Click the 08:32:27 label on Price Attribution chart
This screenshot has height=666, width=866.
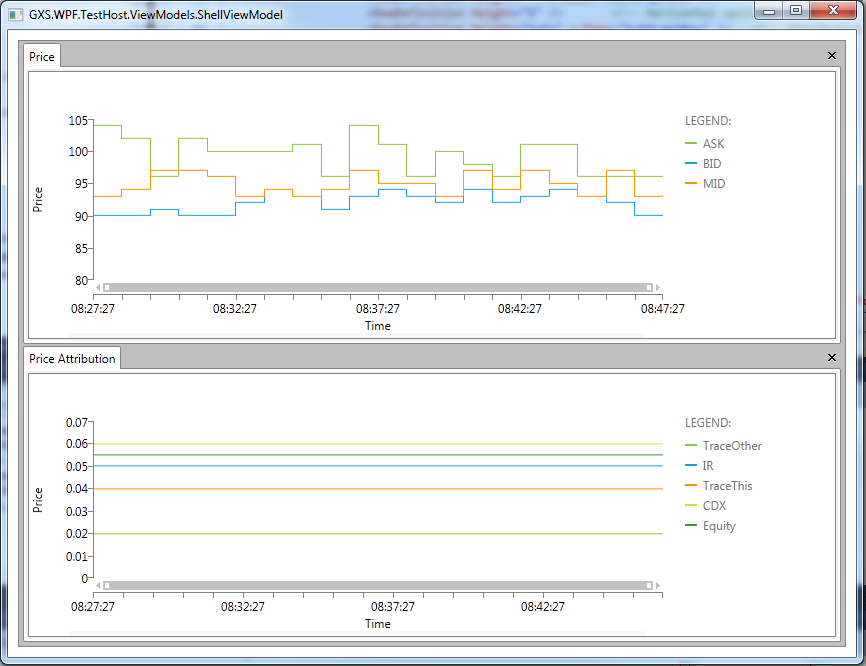click(243, 607)
